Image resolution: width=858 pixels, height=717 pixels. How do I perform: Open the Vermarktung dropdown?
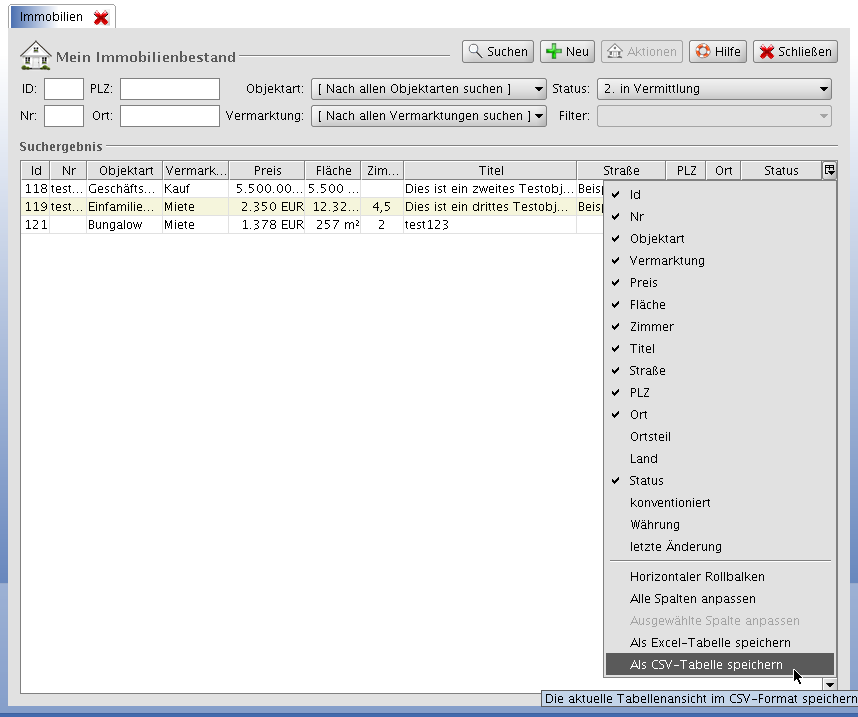(428, 116)
